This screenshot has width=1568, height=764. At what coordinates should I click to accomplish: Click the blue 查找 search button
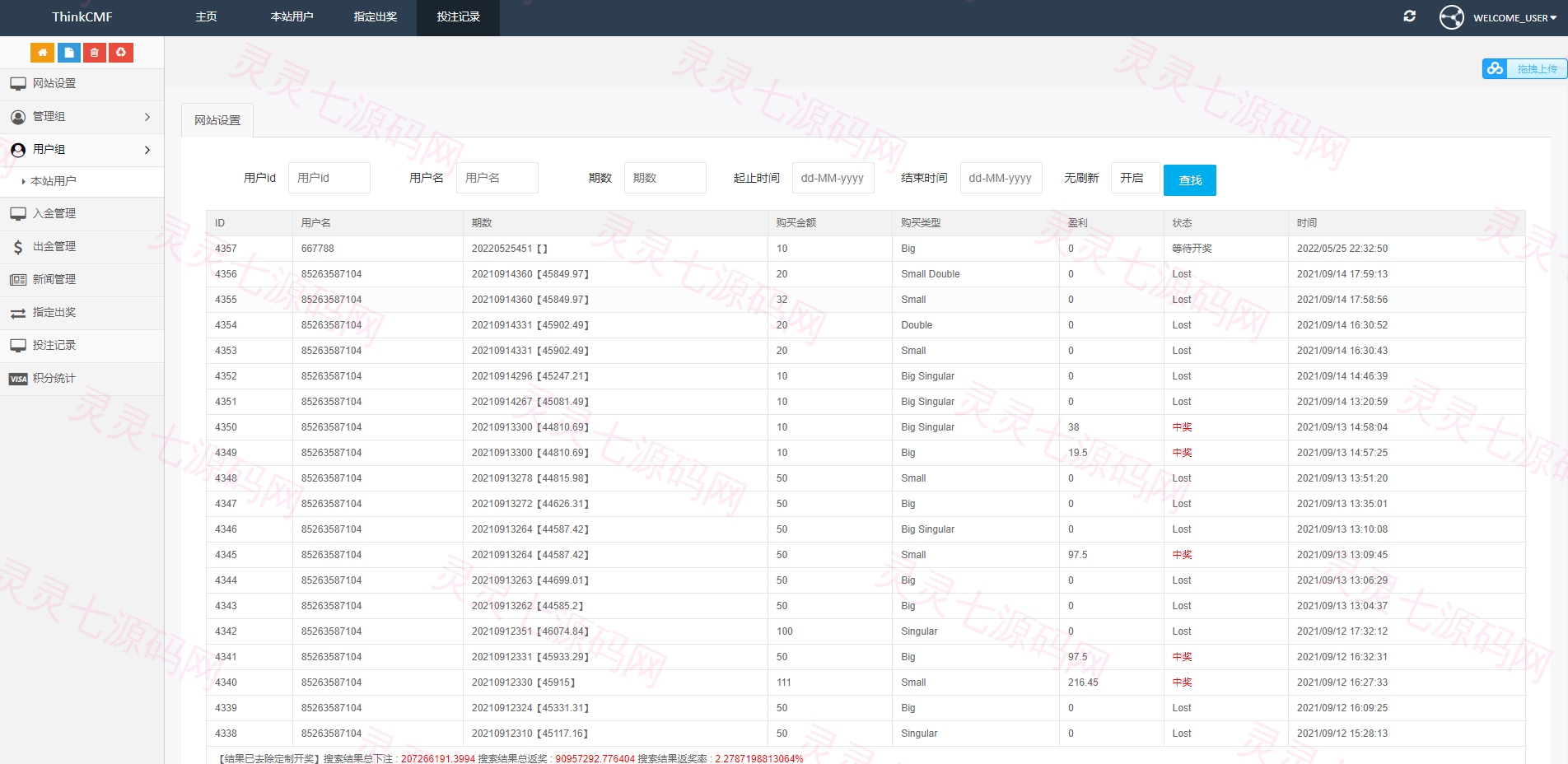(1189, 180)
